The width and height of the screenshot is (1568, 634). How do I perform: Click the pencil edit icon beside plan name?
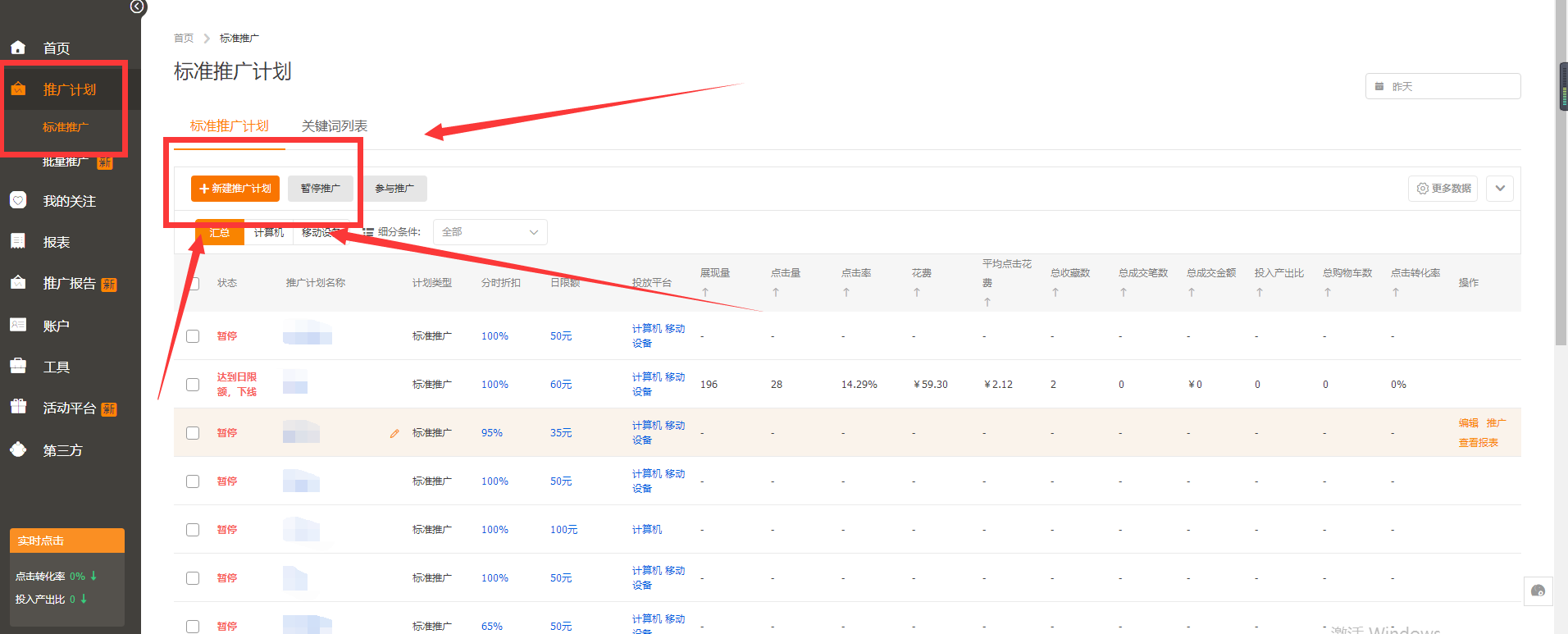tap(394, 433)
